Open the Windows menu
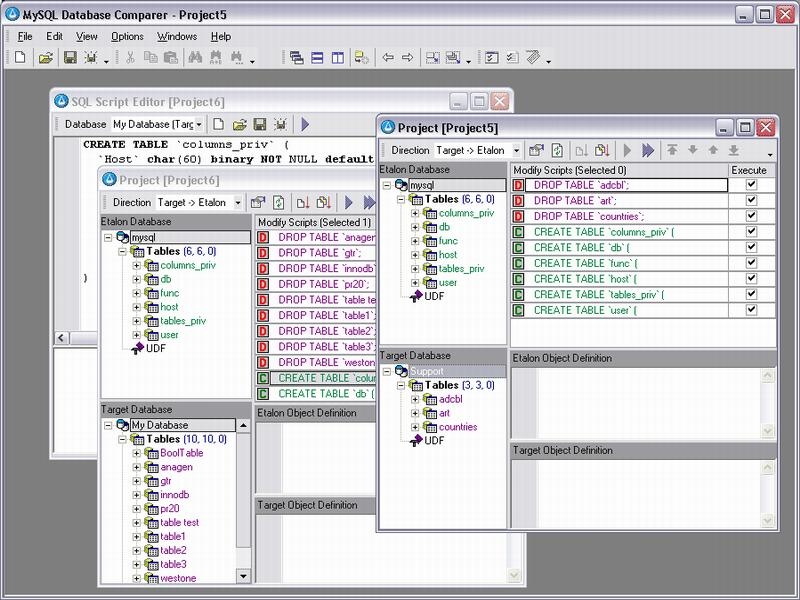This screenshot has height=600, width=800. [177, 36]
